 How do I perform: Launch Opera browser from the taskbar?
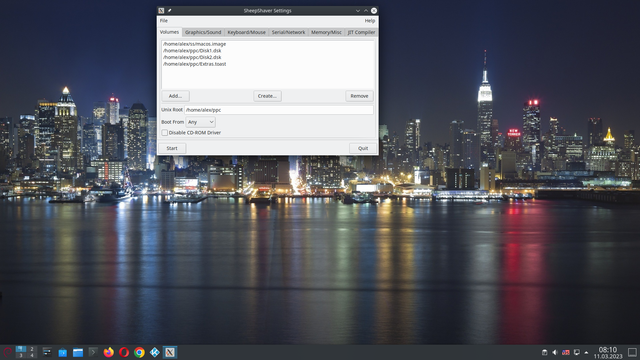pos(124,352)
